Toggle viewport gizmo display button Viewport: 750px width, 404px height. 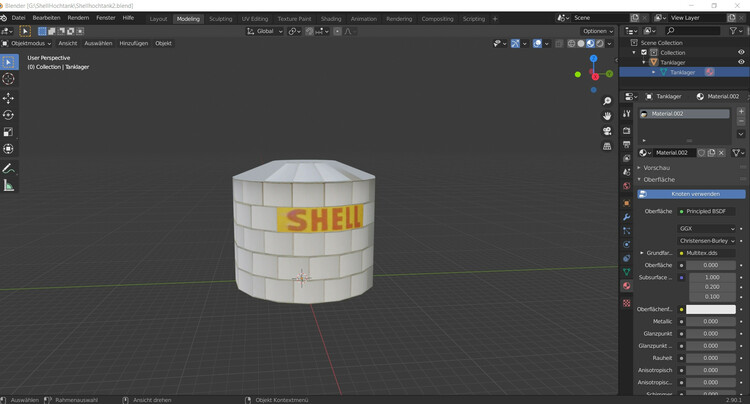point(515,44)
